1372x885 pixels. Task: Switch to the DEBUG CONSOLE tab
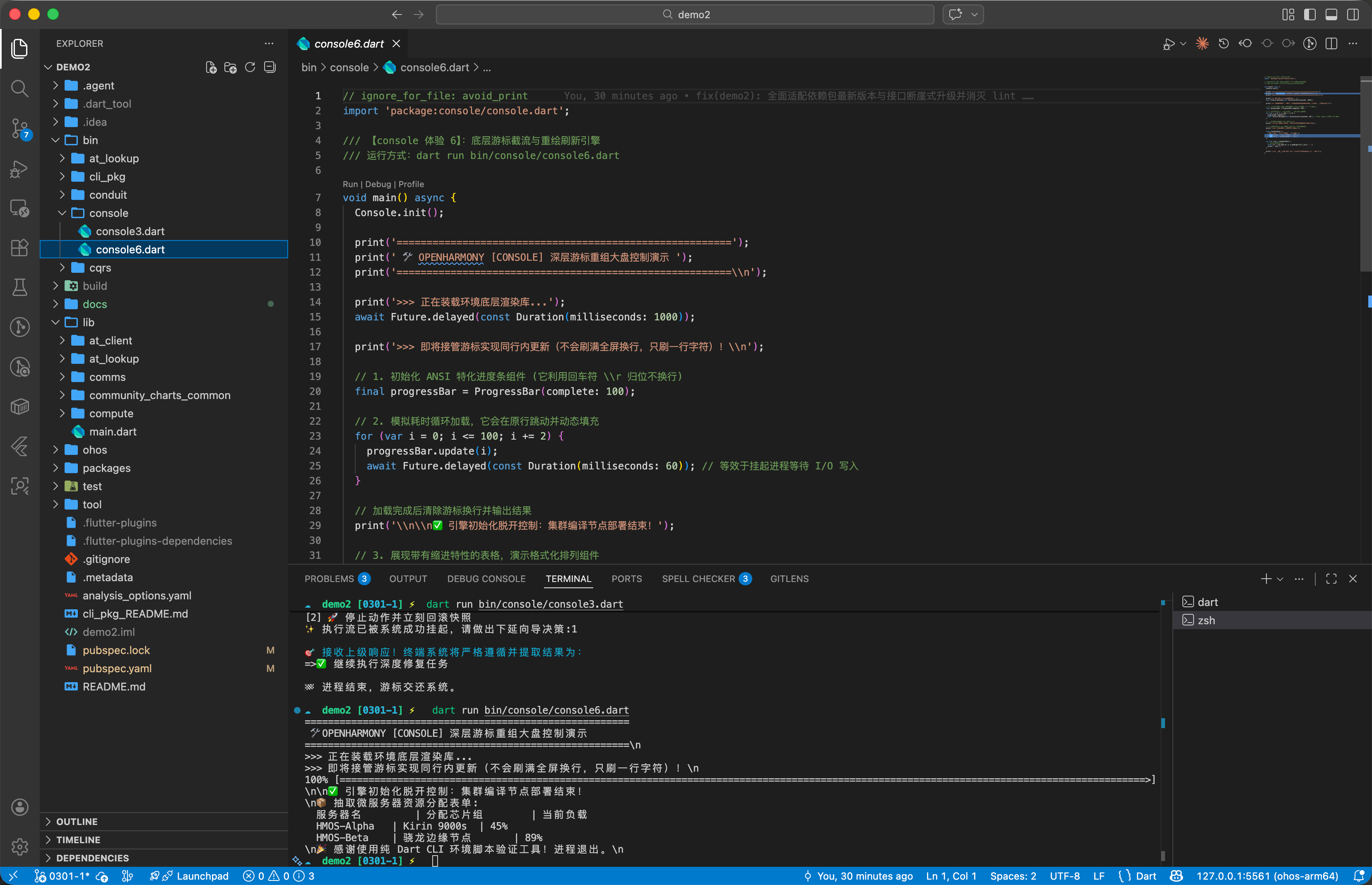486,579
